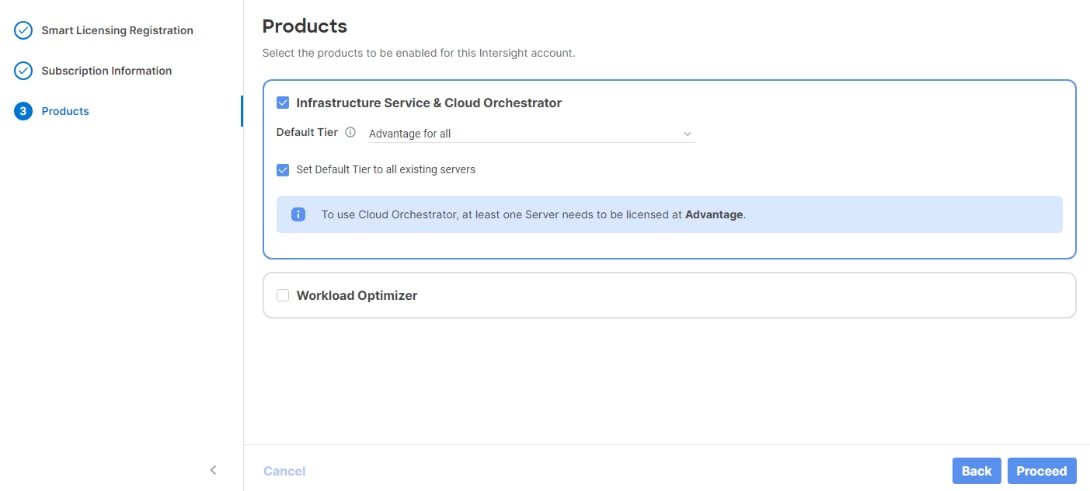Uncheck Infrastructure Service & Cloud Orchestrator checkbox
The height and width of the screenshot is (491, 1090).
pos(282,103)
